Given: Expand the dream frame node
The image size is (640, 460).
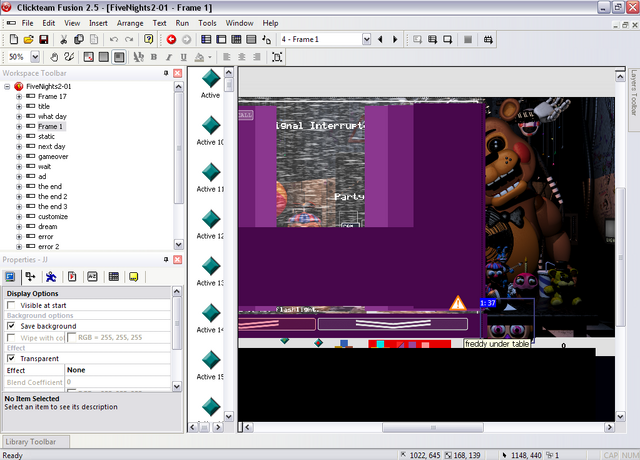Looking at the screenshot, I should (x=19, y=227).
